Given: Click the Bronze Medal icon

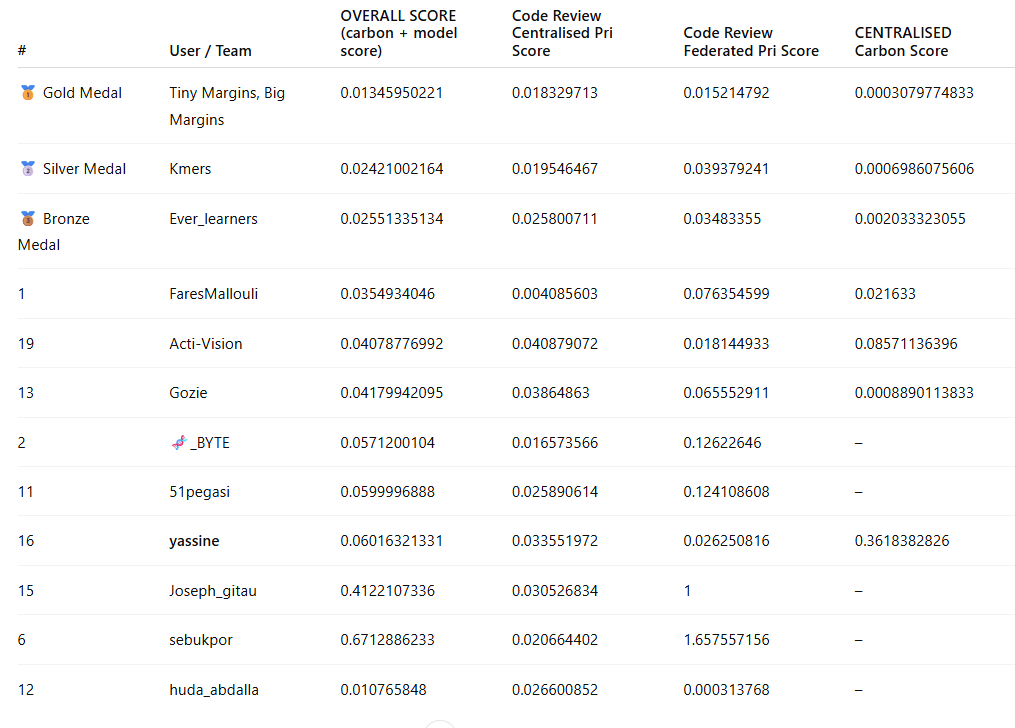Looking at the screenshot, I should pyautogui.click(x=28, y=219).
